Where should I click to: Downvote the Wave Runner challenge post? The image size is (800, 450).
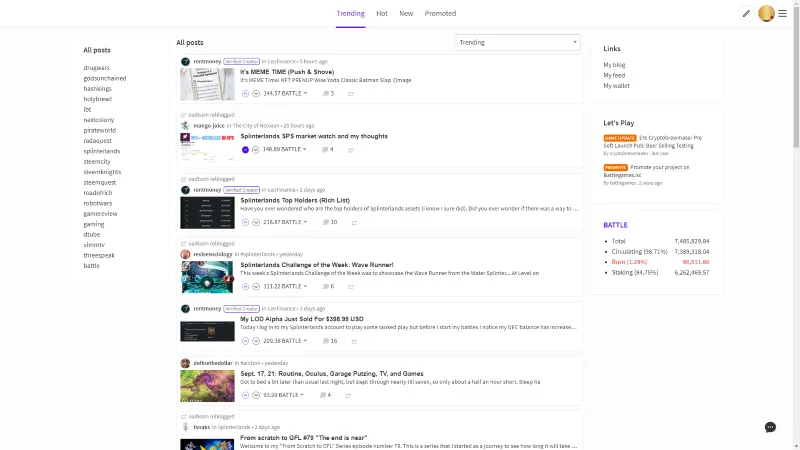pyautogui.click(x=256, y=287)
